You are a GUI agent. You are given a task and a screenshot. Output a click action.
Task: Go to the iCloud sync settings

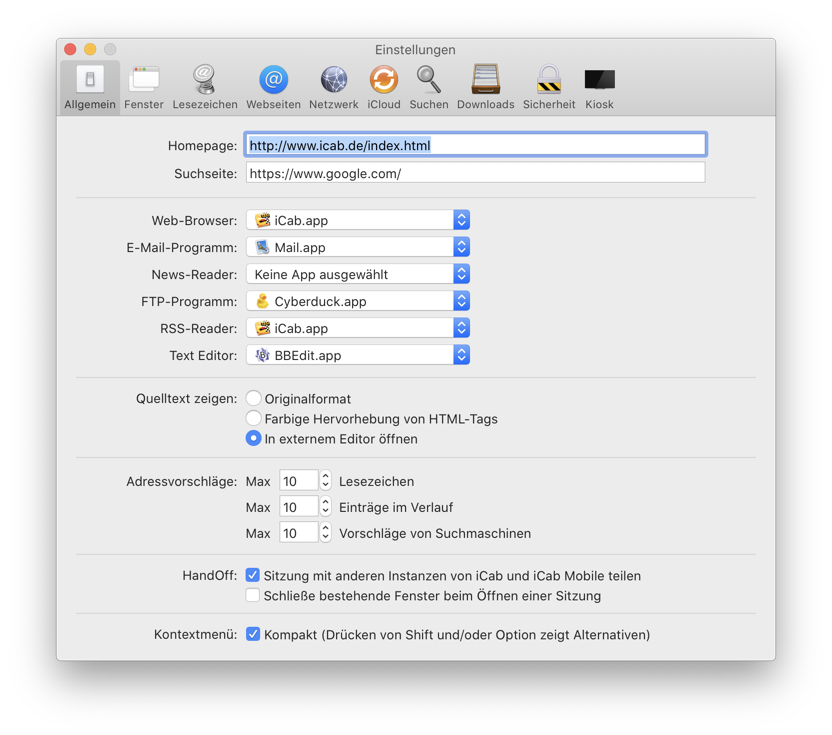click(384, 88)
